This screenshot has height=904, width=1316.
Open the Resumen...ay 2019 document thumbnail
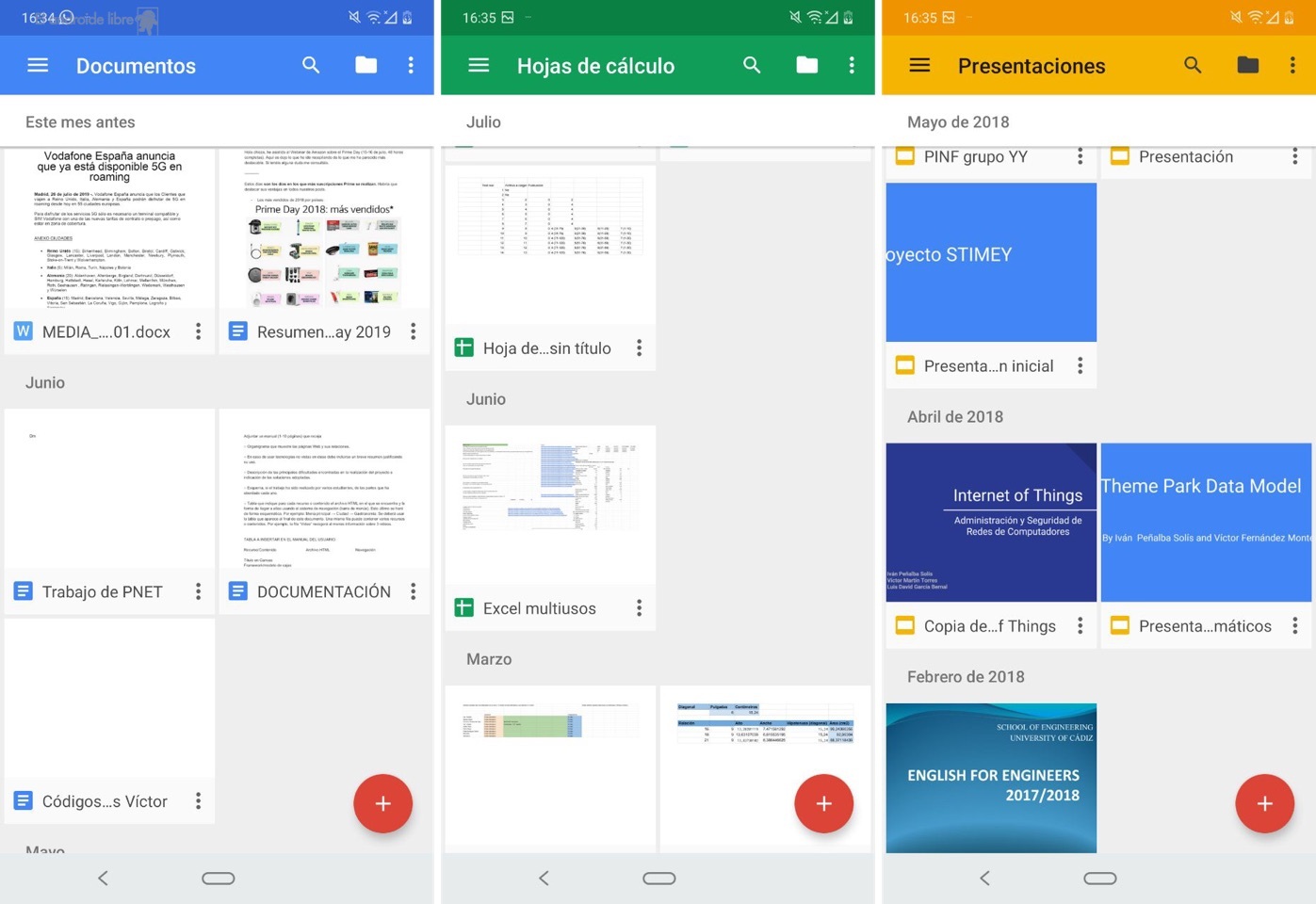coord(324,229)
